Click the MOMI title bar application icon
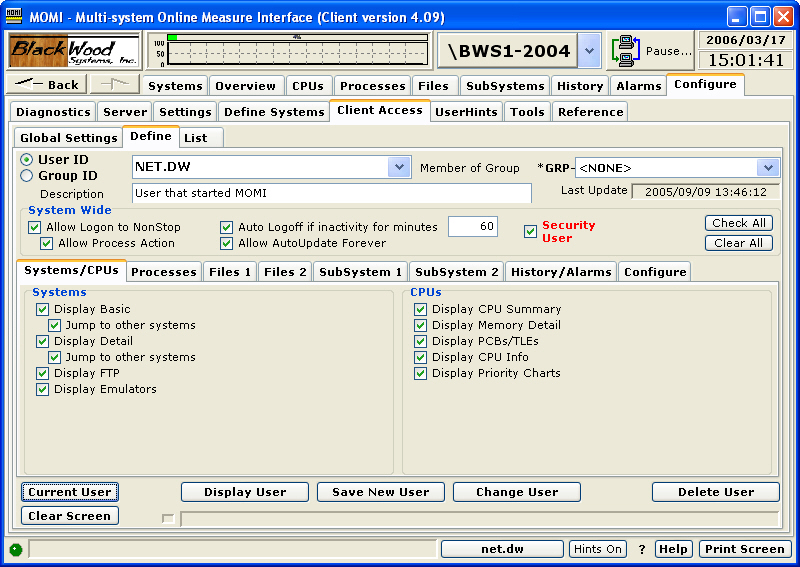 click(14, 15)
